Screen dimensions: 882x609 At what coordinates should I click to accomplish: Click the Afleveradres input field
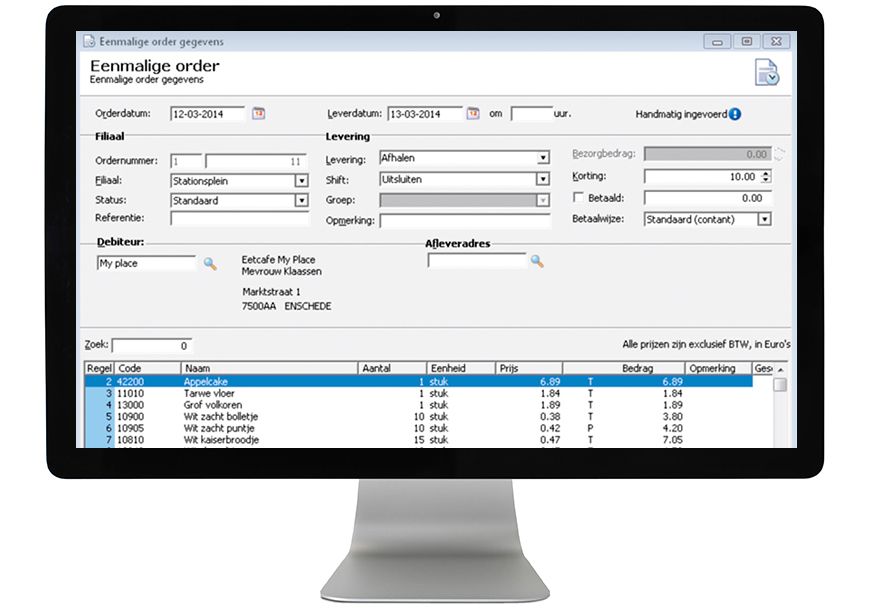(x=476, y=260)
